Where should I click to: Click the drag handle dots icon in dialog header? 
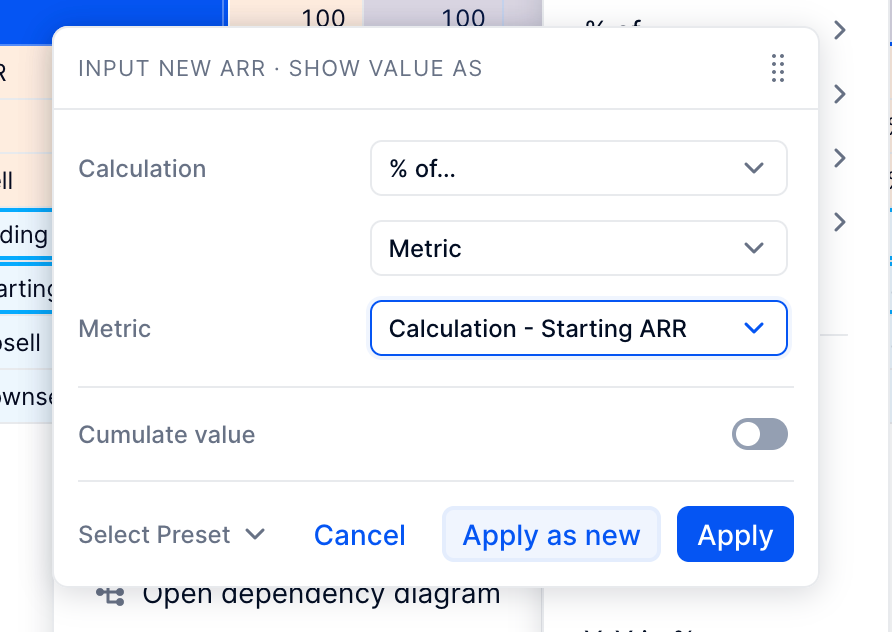coord(778,68)
